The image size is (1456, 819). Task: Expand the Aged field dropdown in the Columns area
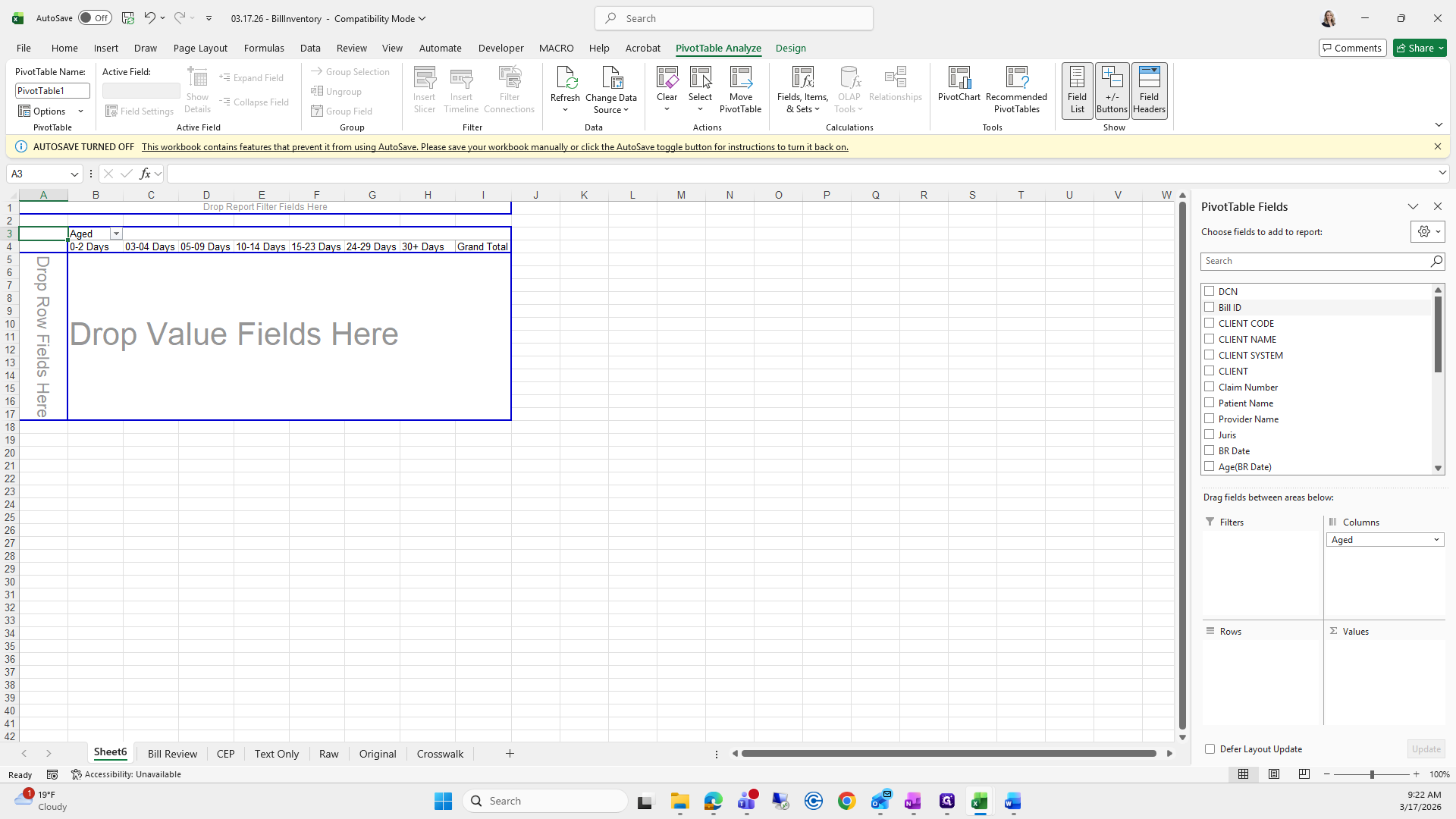click(x=1436, y=540)
